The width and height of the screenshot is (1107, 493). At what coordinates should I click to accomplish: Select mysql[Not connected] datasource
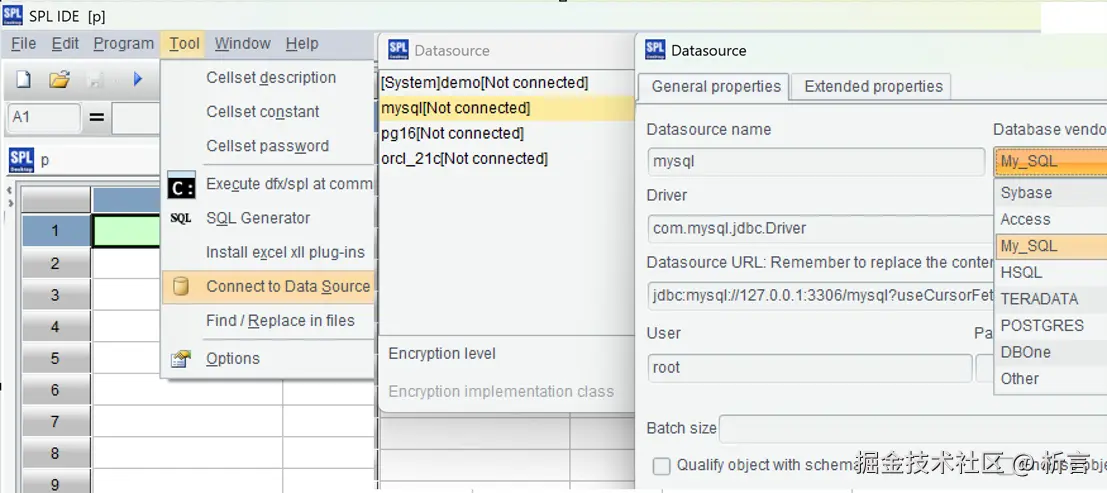(506, 108)
